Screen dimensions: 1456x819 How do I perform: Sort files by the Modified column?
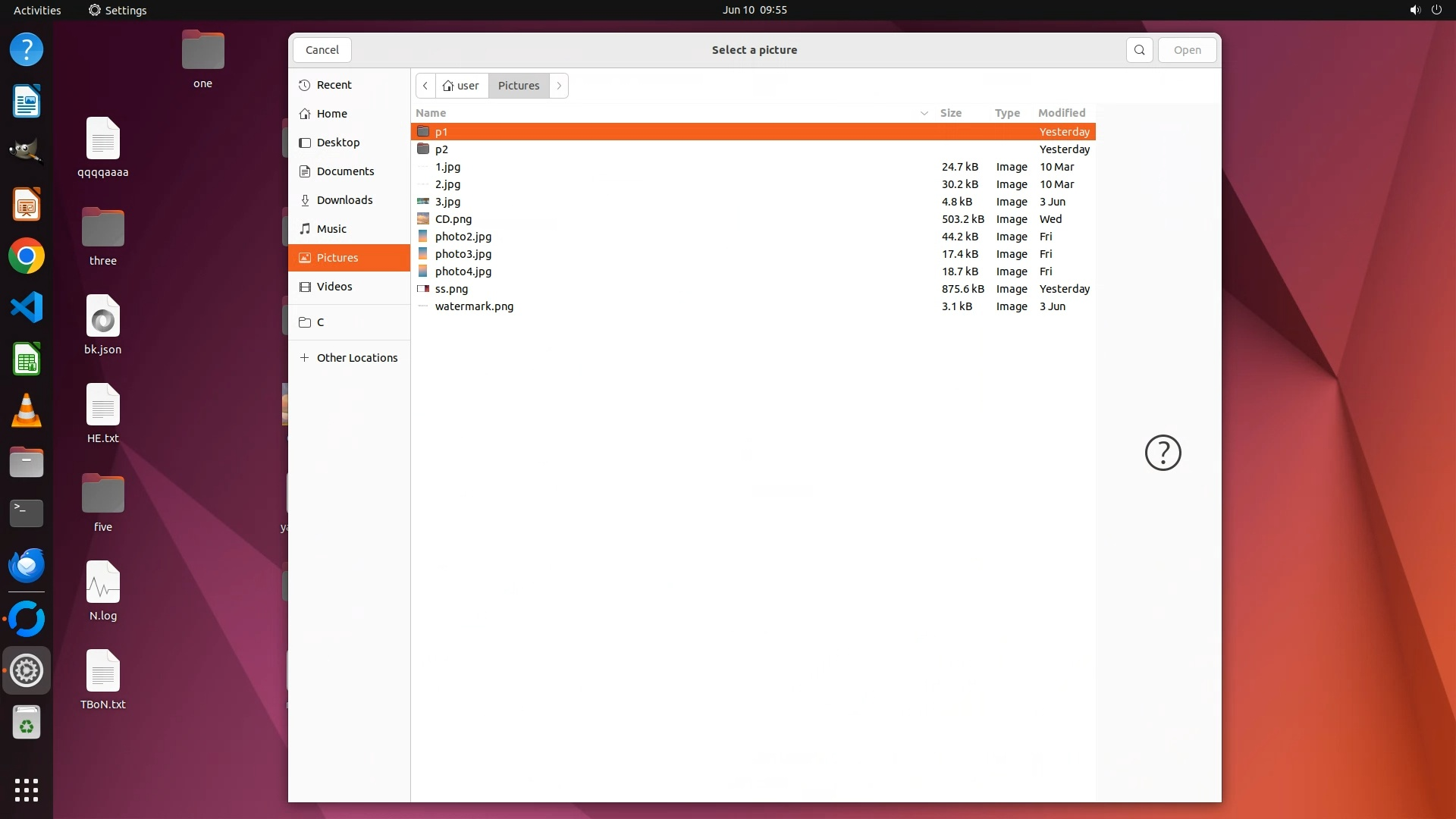click(x=1061, y=113)
